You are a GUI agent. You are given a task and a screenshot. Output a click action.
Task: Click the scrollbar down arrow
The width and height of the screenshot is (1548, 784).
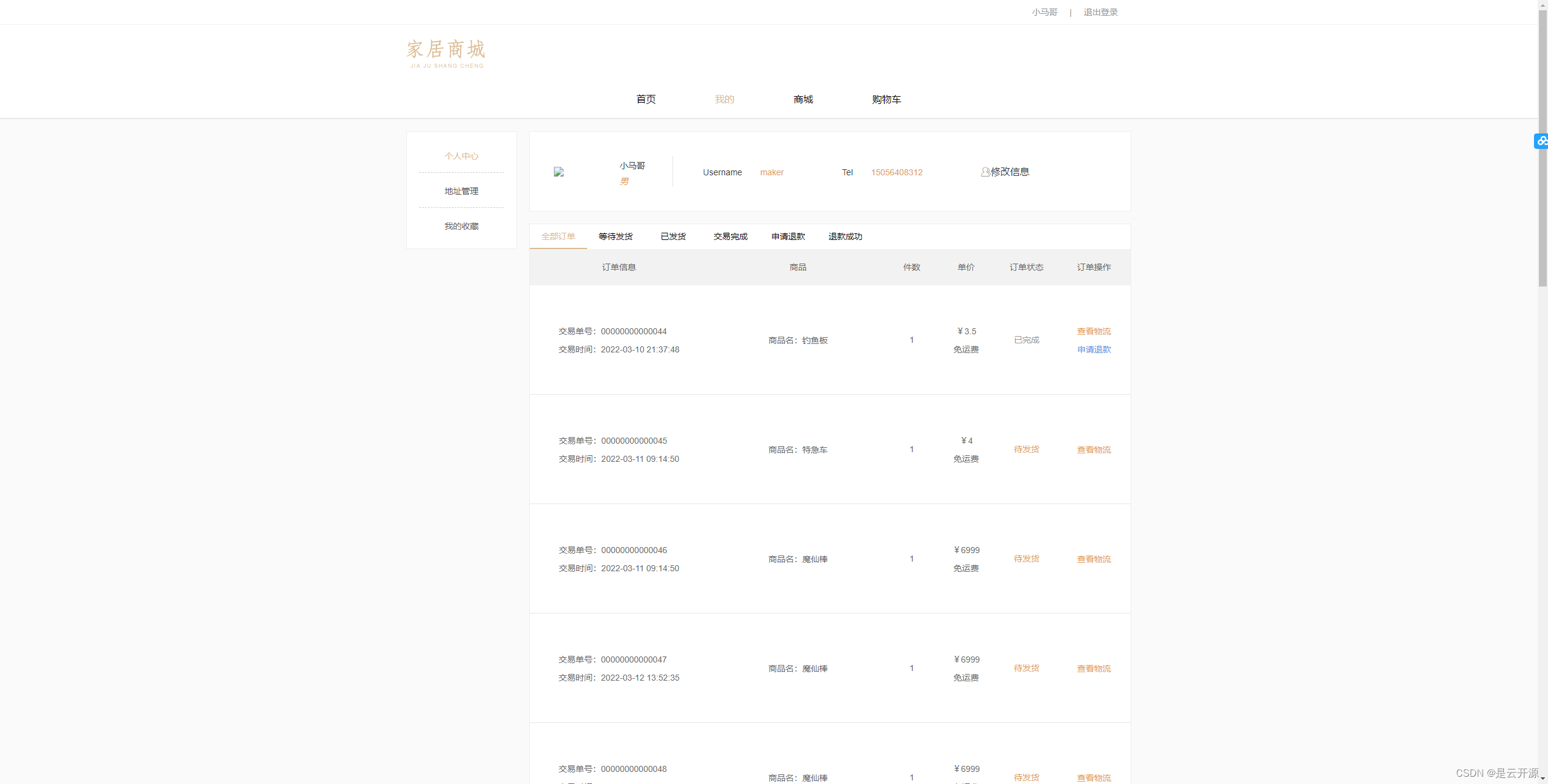(1543, 779)
